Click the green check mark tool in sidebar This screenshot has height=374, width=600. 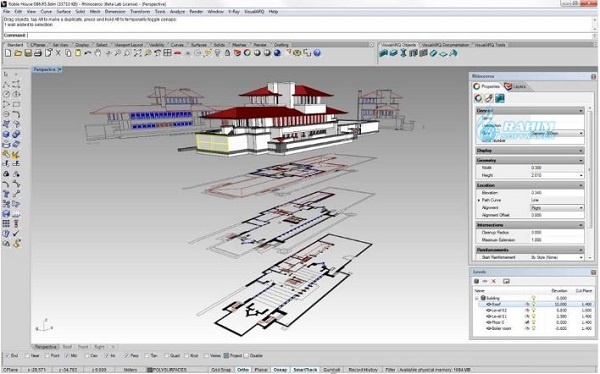click(x=16, y=234)
